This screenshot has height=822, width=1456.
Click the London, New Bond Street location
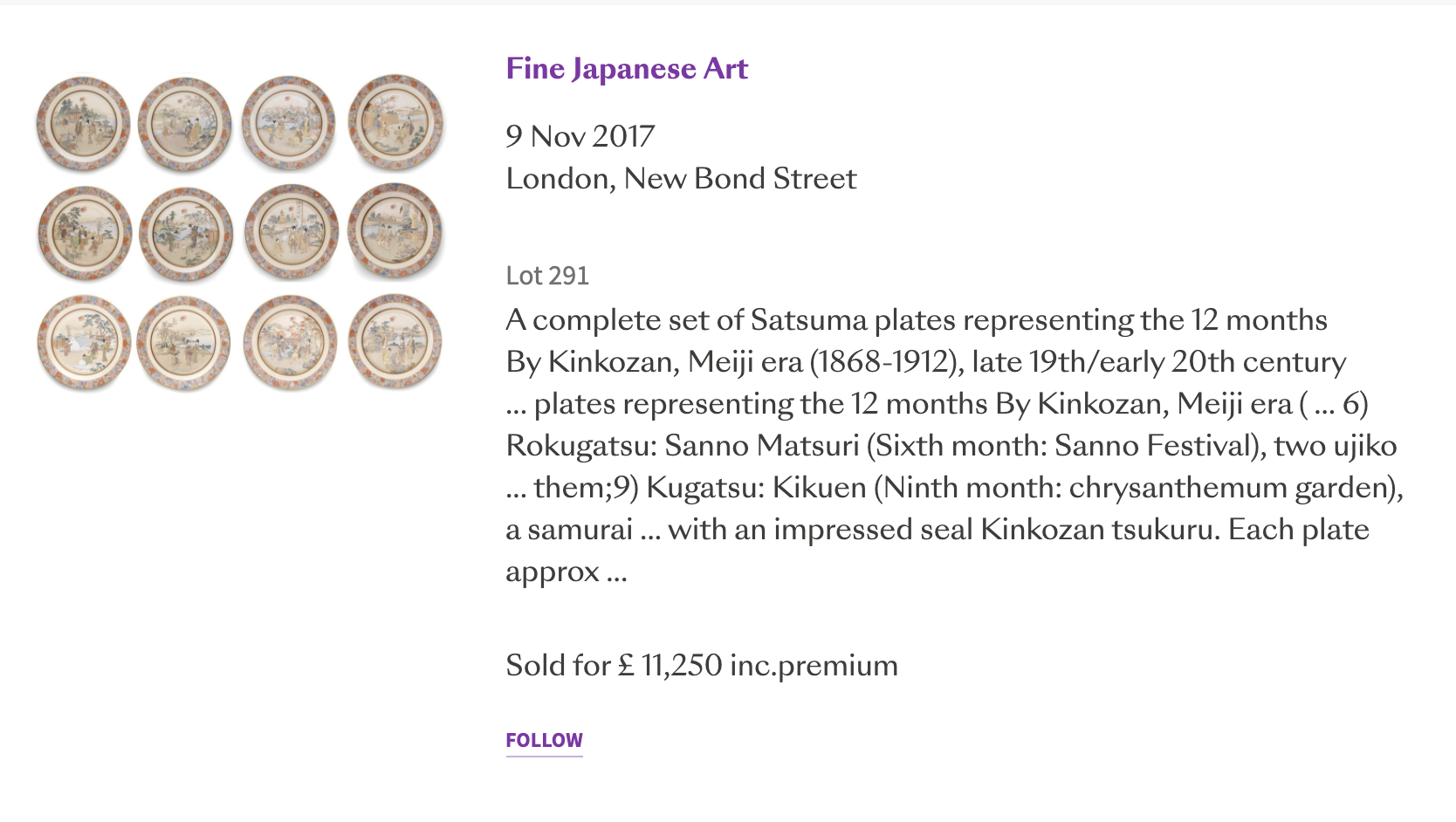click(681, 178)
